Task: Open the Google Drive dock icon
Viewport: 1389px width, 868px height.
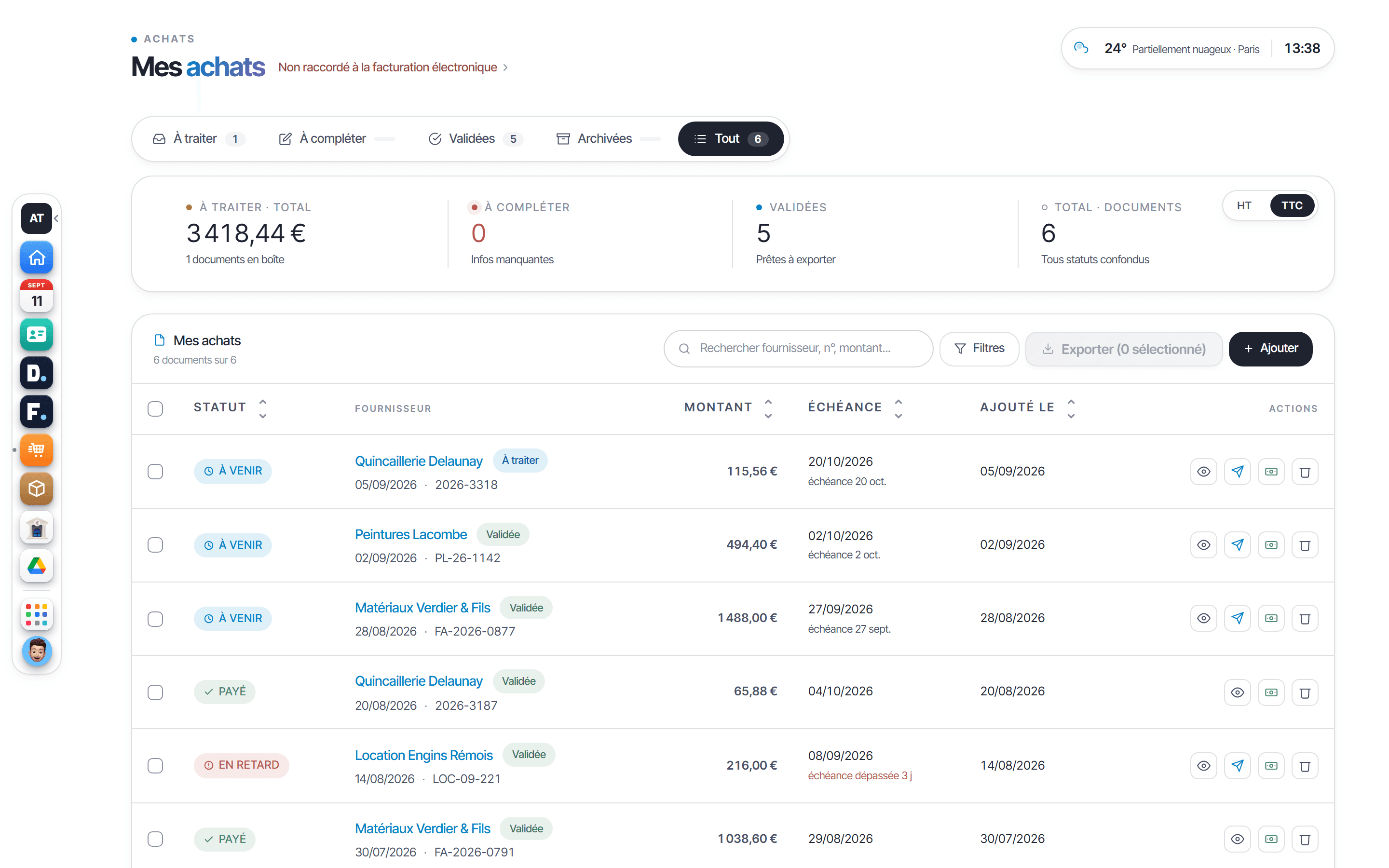Action: (37, 566)
